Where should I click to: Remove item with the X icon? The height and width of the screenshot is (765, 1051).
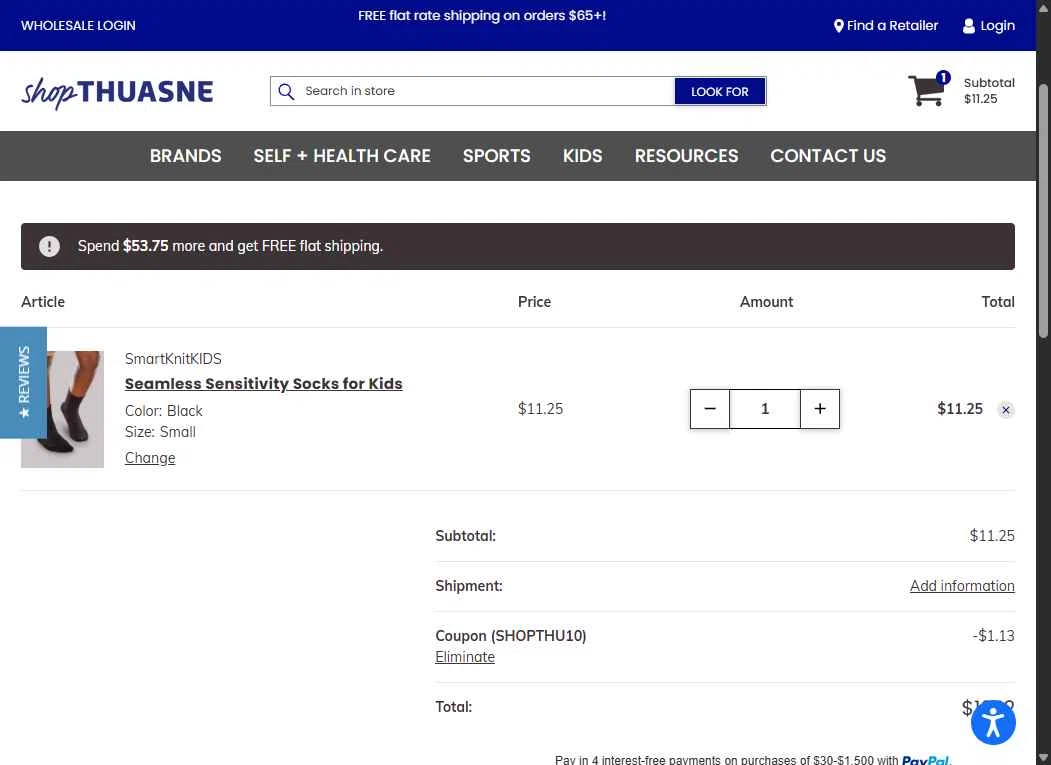click(x=1005, y=410)
